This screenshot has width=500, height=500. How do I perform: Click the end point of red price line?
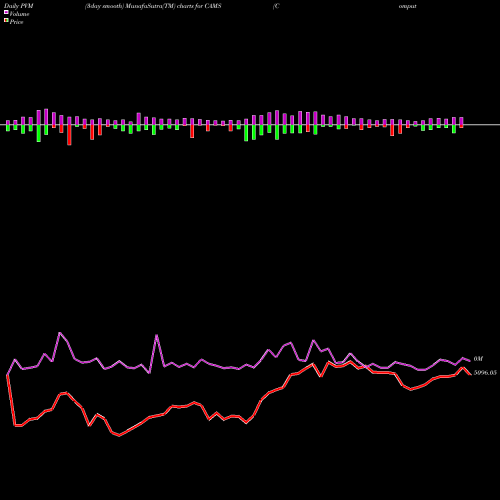tap(470, 374)
